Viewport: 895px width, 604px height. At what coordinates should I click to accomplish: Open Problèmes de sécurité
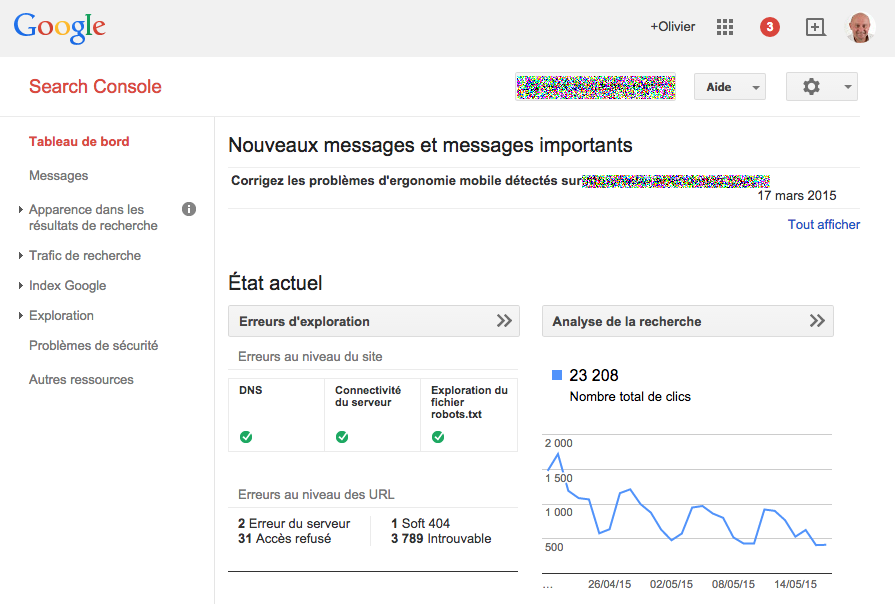pos(94,345)
